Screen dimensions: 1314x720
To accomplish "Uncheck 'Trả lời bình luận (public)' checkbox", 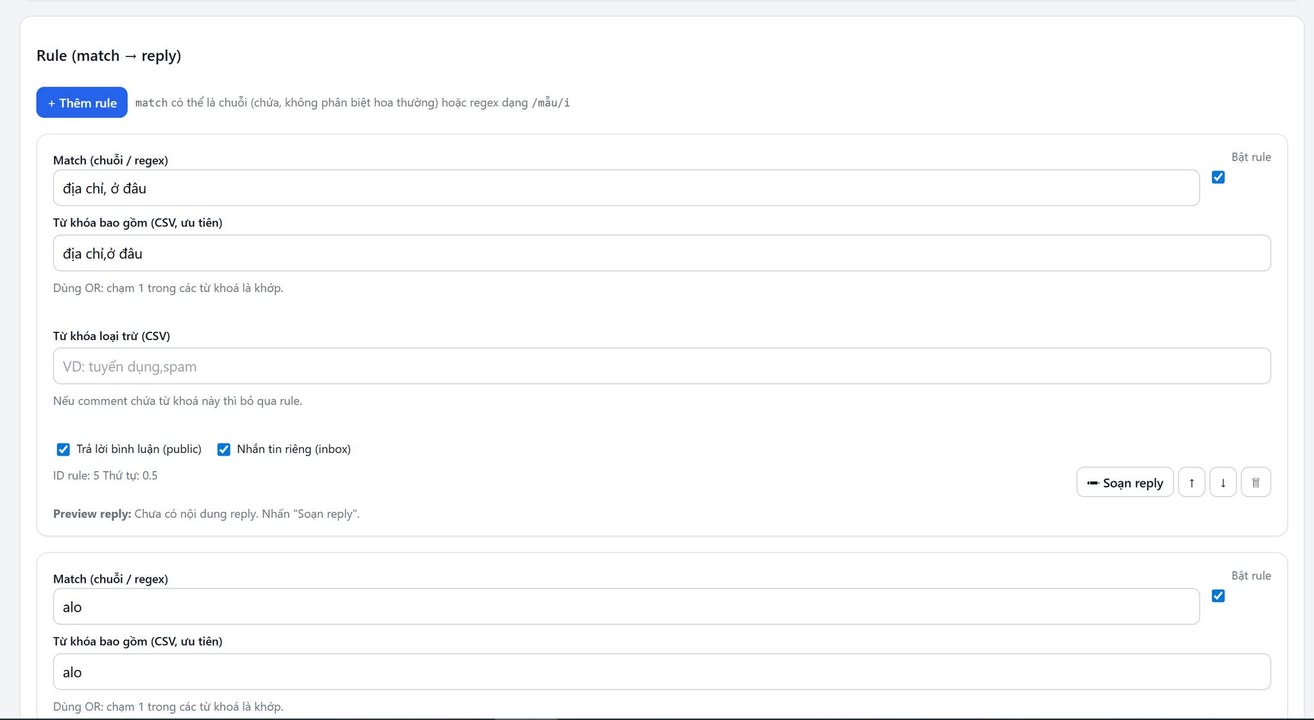I will [63, 449].
